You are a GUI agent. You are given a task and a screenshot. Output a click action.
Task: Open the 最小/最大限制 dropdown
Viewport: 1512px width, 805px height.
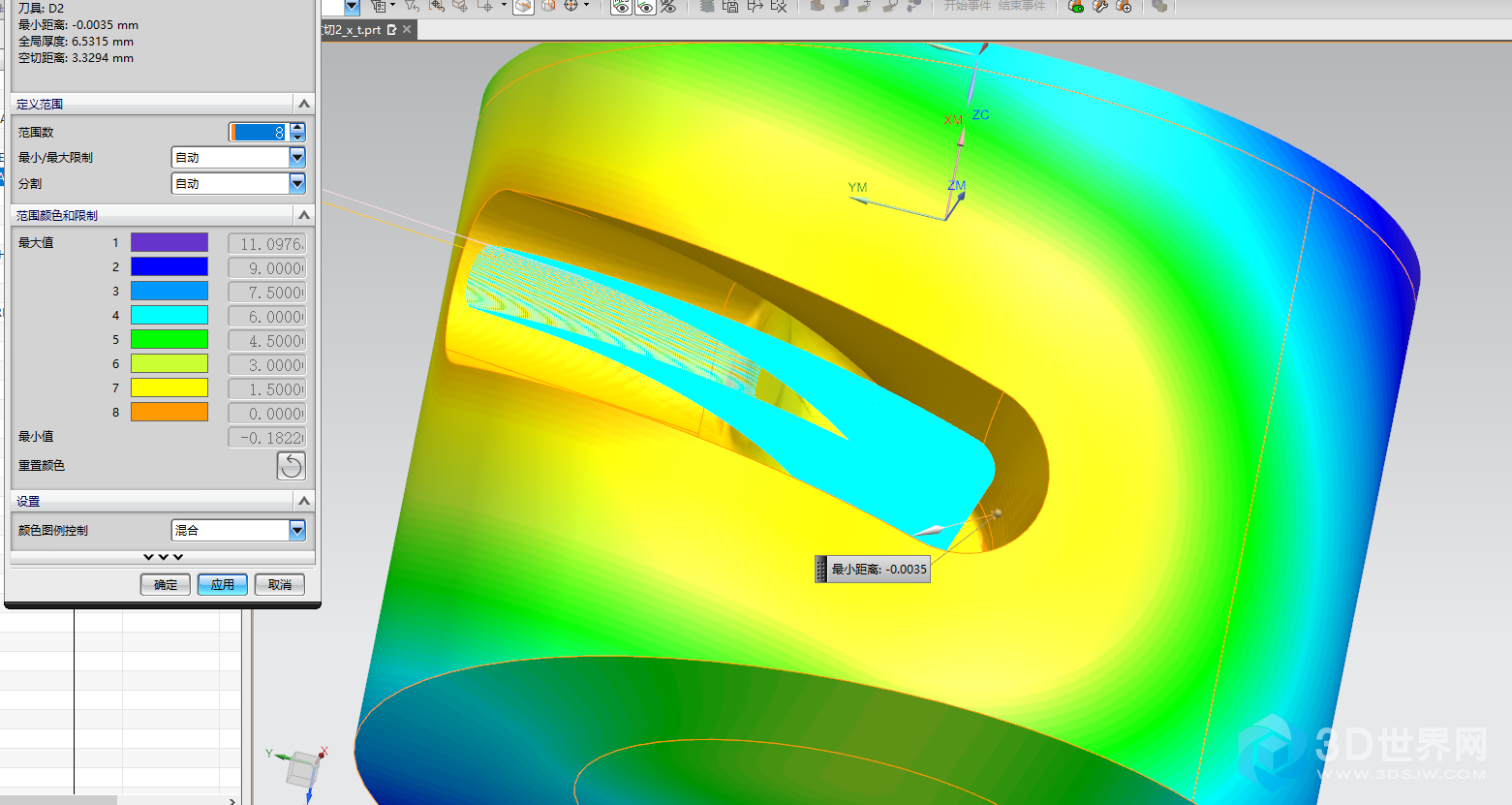[297, 157]
